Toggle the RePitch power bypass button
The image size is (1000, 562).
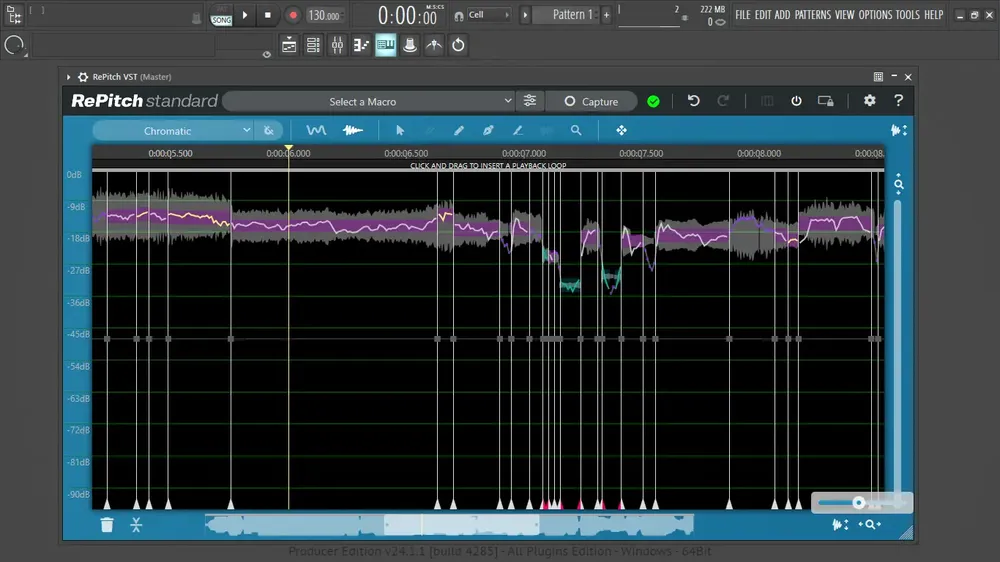pyautogui.click(x=796, y=101)
